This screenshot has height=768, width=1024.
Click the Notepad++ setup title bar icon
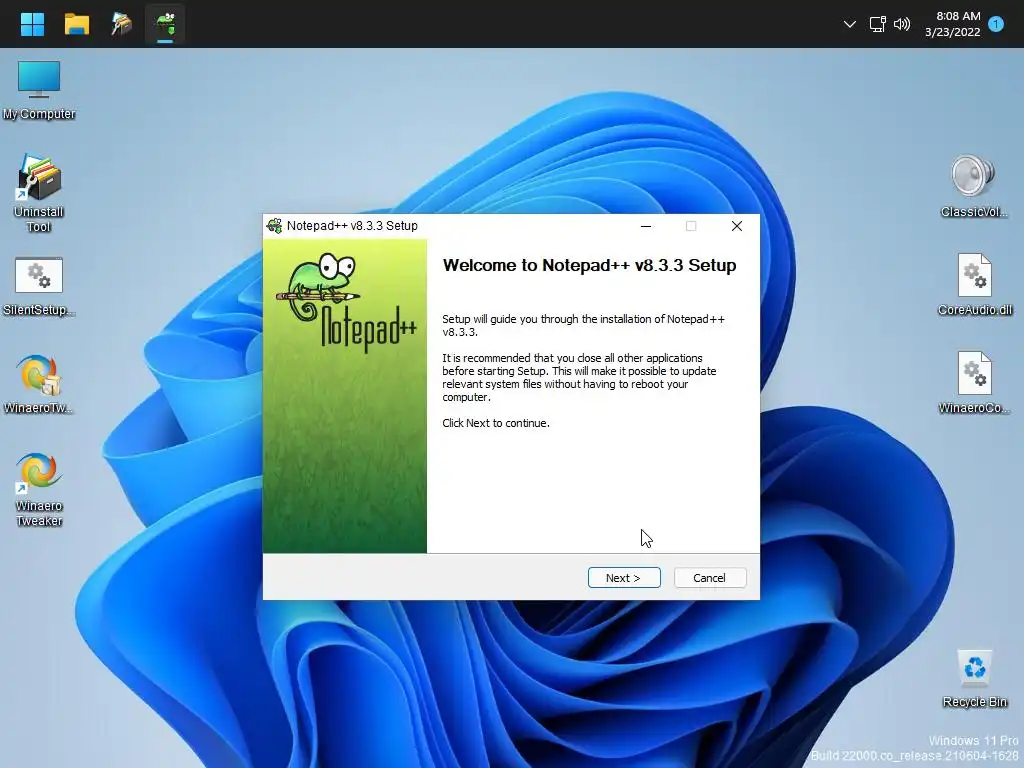(274, 226)
